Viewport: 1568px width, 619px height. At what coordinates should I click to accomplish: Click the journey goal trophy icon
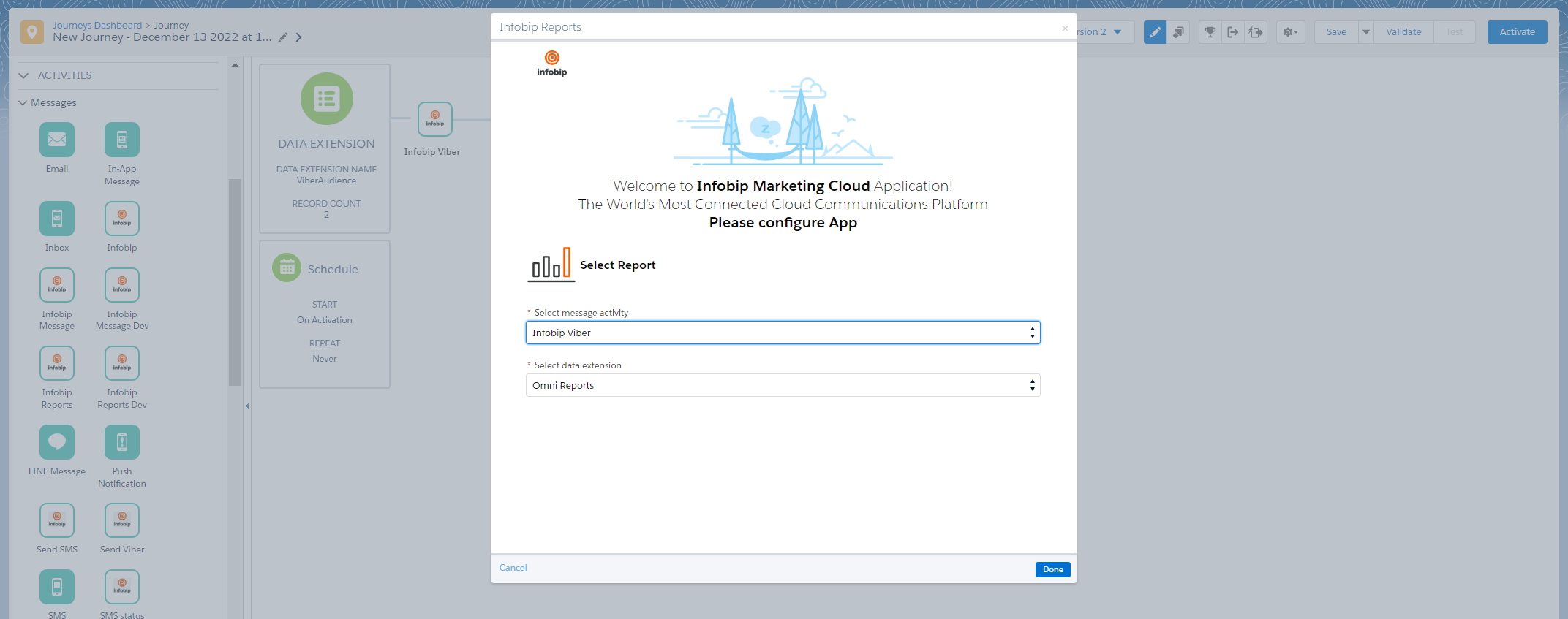pos(1210,32)
